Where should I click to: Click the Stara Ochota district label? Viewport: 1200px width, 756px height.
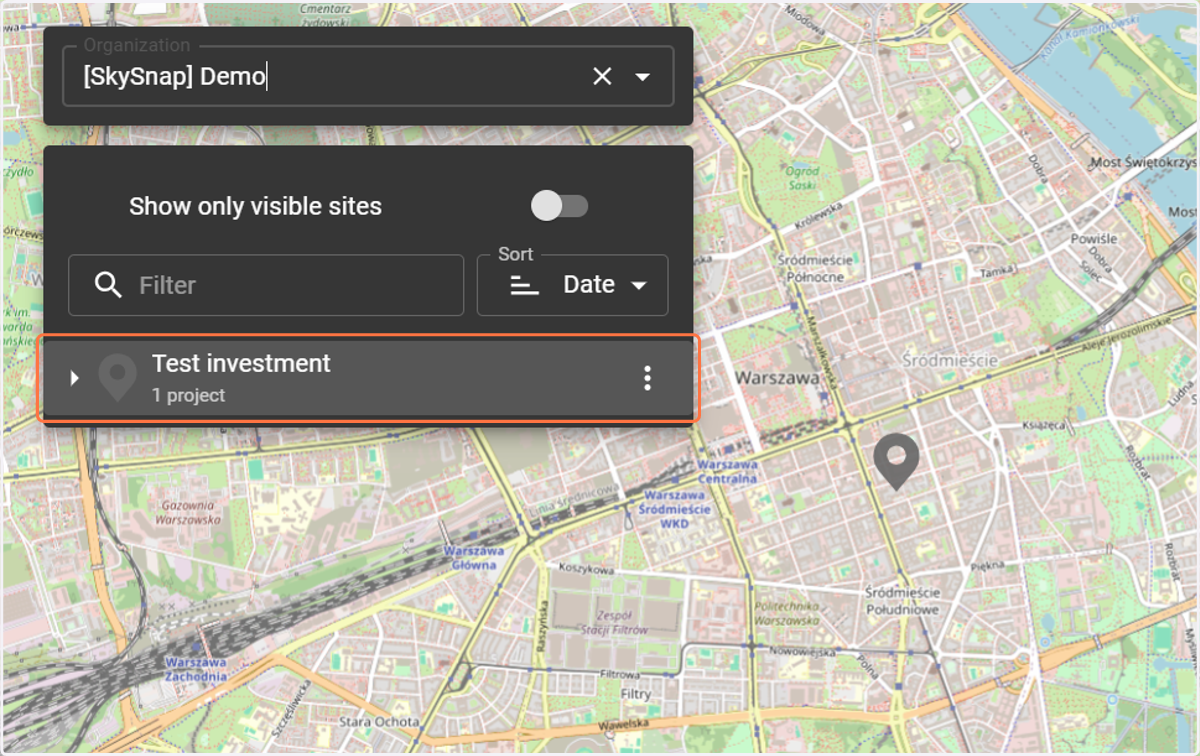coord(379,721)
